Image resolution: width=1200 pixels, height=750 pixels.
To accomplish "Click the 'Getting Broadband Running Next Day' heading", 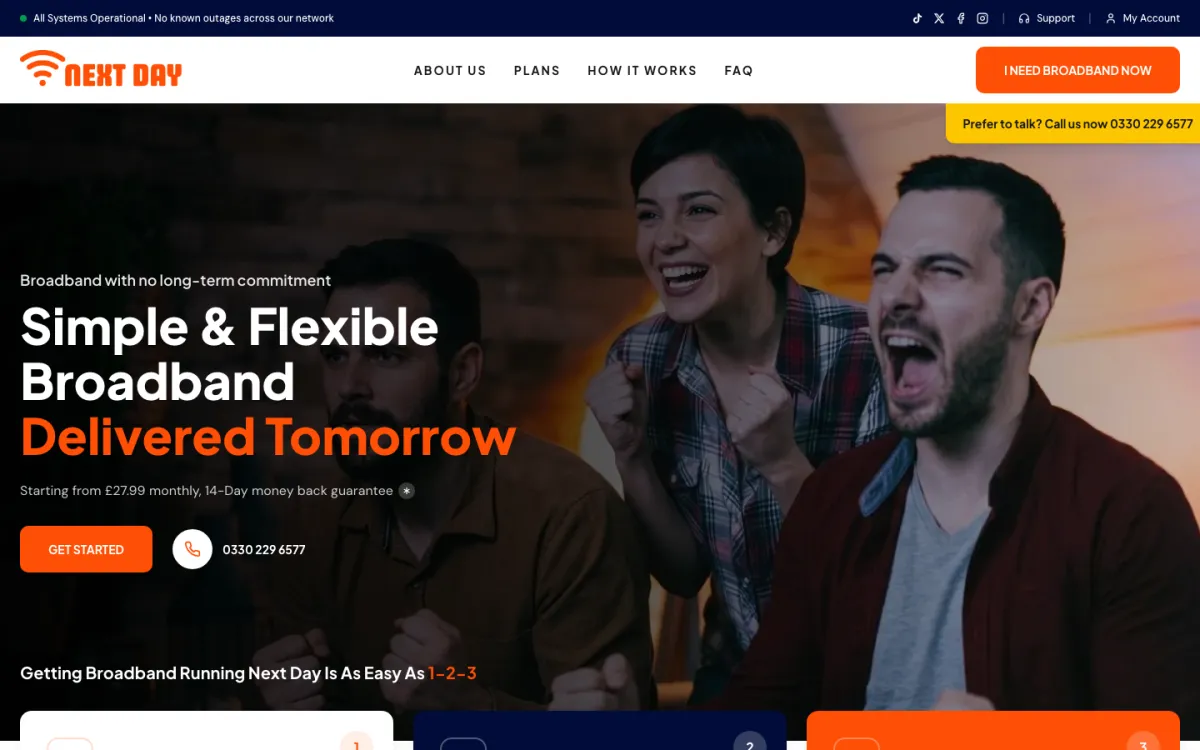I will point(248,674).
